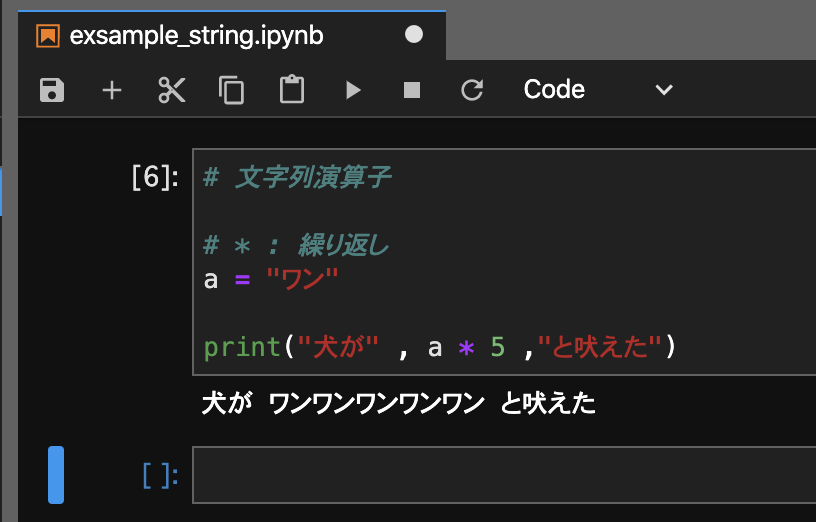Click the string "ワン" in the code

pyautogui.click(x=302, y=279)
